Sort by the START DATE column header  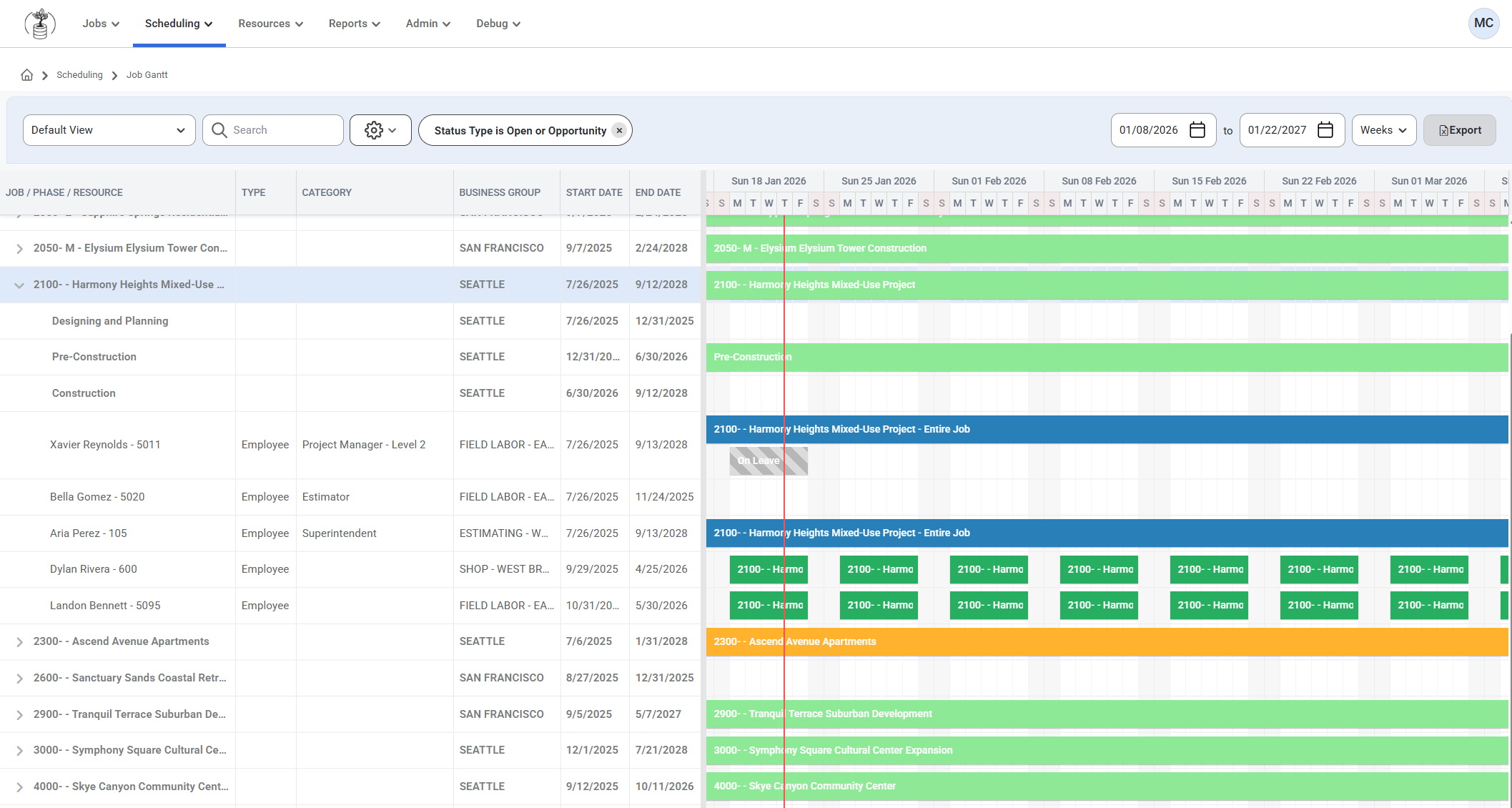pyautogui.click(x=593, y=192)
